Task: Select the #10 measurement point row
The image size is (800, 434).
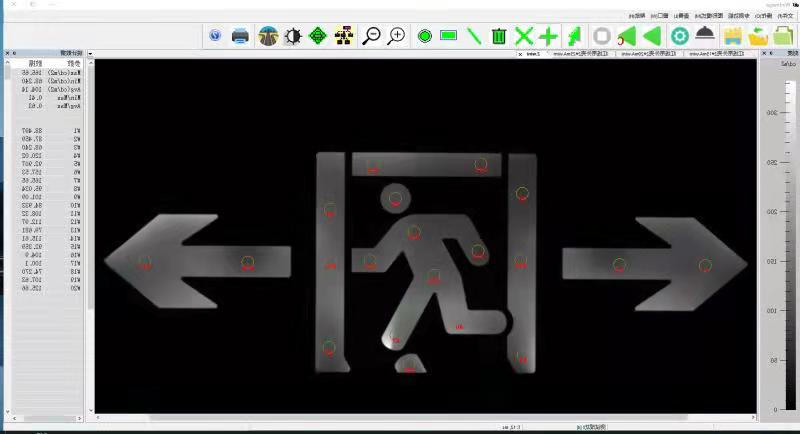Action: 47,205
